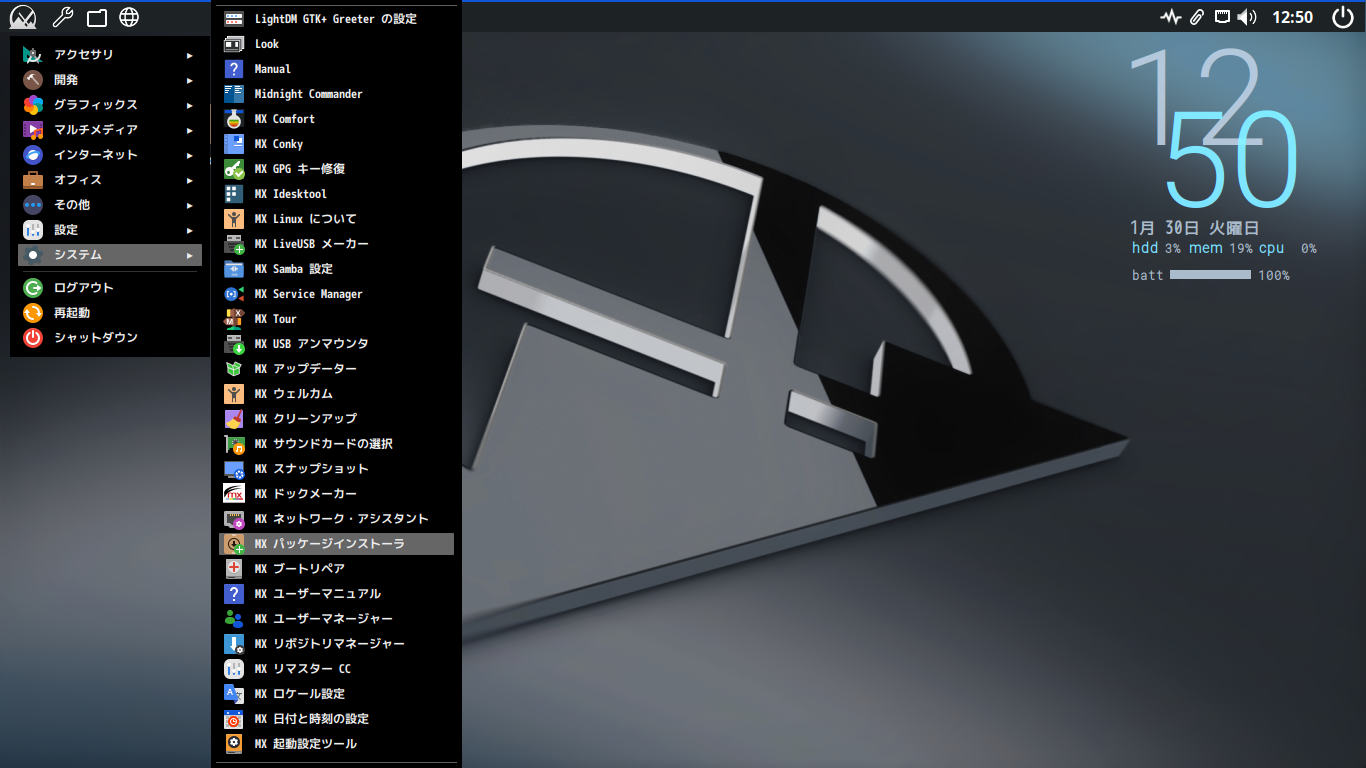Launch MX リポジトリマネージャー
Screen dimensions: 1366x768
coord(336,644)
